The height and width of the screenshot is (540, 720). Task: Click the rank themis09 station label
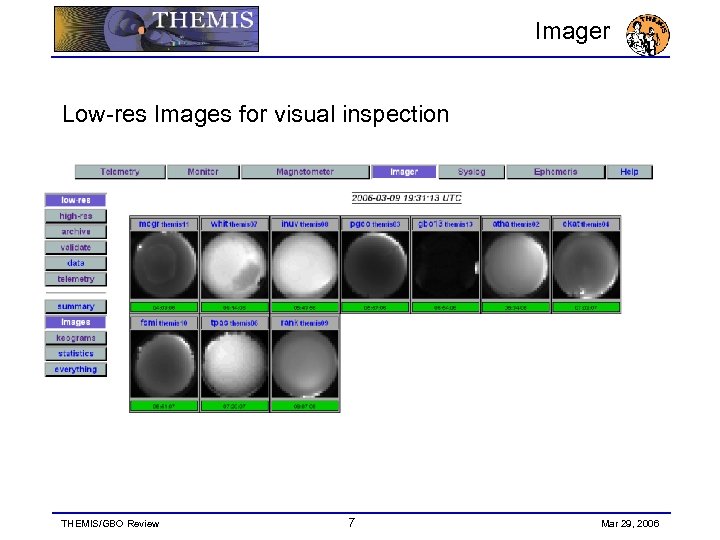coord(305,323)
